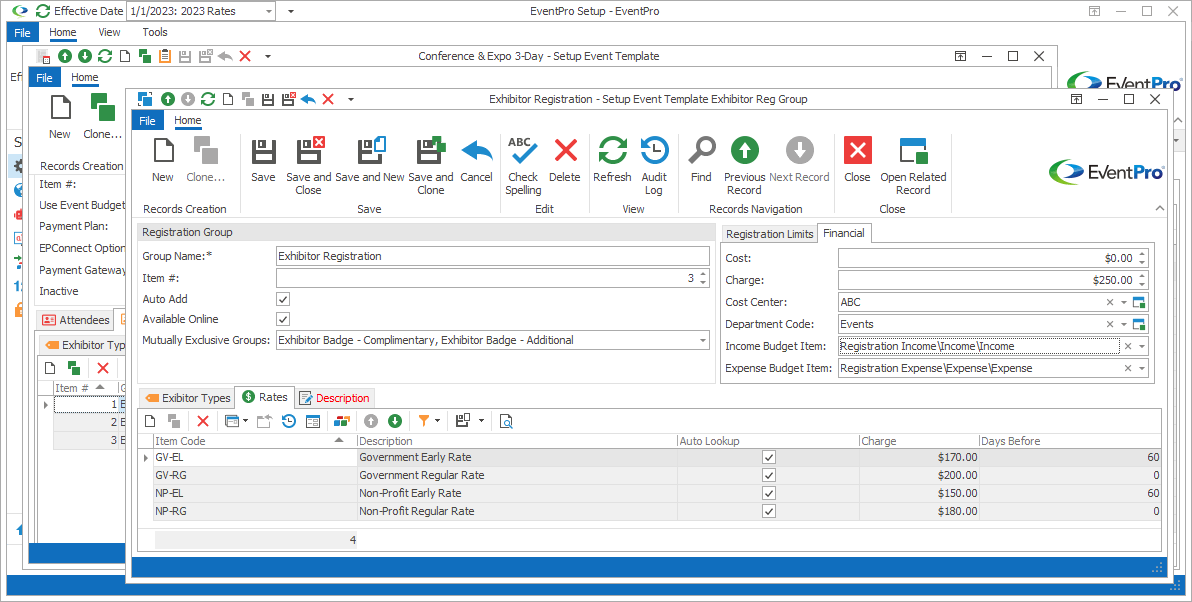
Task: Click Save and New in the ribbon
Action: [369, 160]
